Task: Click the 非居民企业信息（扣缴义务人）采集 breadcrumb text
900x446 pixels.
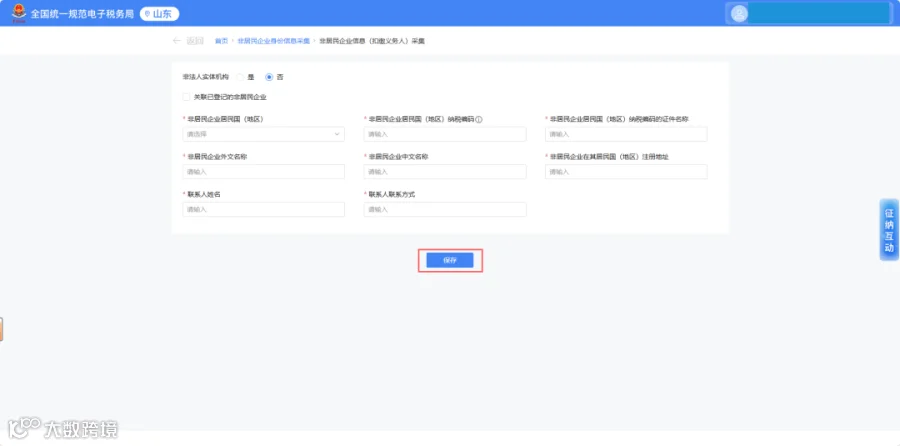Action: tap(372, 41)
